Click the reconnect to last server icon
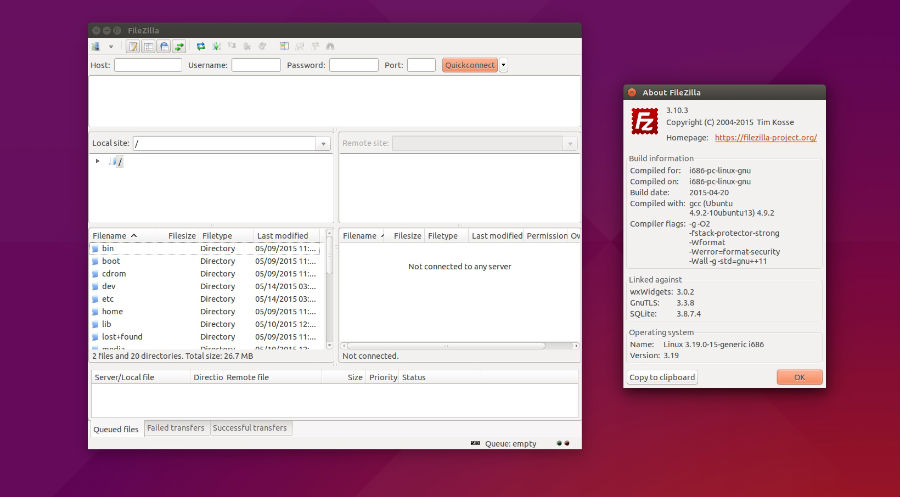 [x=262, y=46]
